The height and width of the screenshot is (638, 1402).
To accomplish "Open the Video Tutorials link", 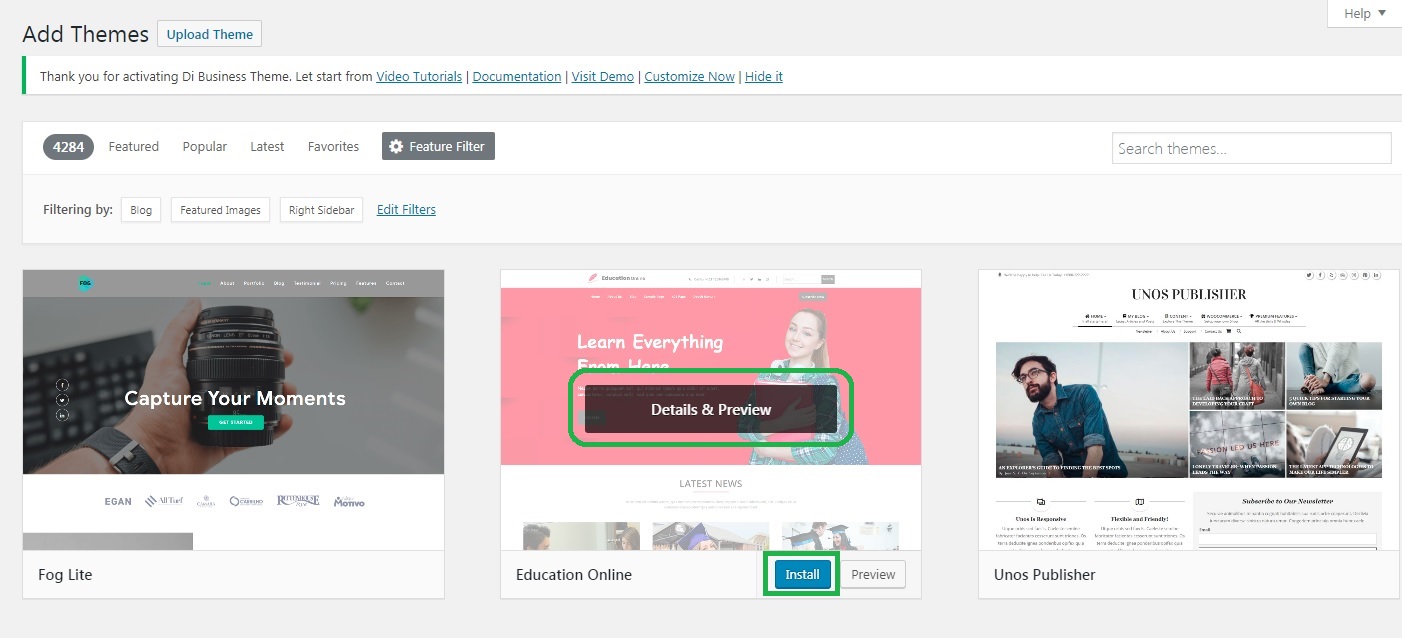I will pos(419,76).
